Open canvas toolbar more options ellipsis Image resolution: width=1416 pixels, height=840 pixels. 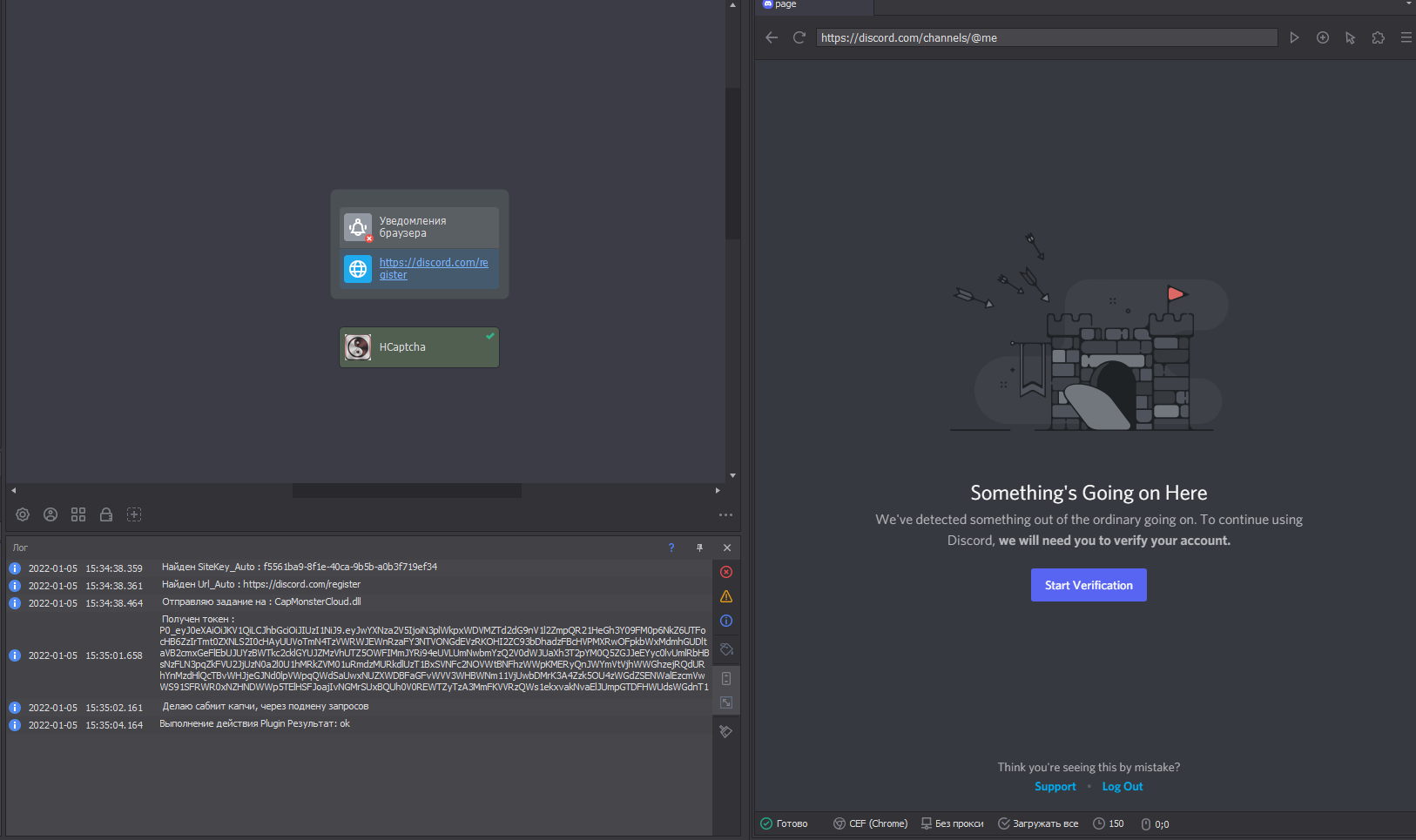click(725, 514)
